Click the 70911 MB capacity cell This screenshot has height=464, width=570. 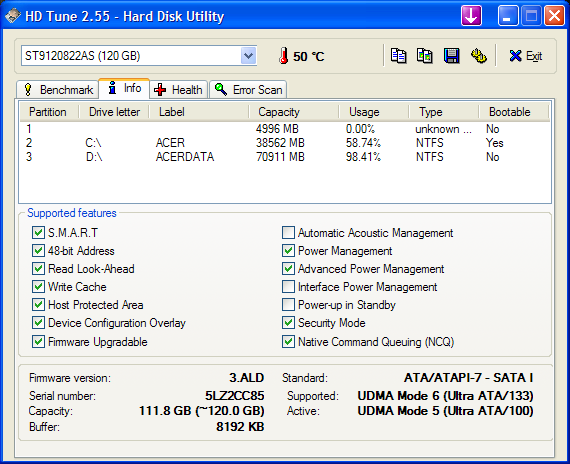click(x=280, y=157)
